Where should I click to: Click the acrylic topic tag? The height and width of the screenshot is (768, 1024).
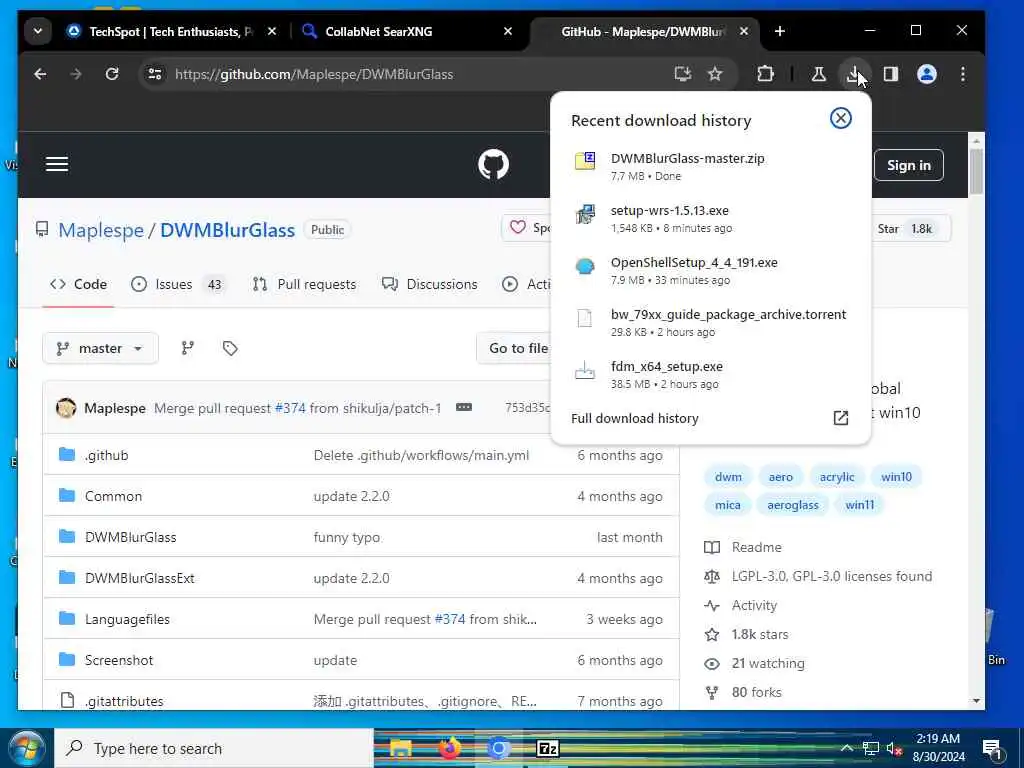tap(837, 477)
